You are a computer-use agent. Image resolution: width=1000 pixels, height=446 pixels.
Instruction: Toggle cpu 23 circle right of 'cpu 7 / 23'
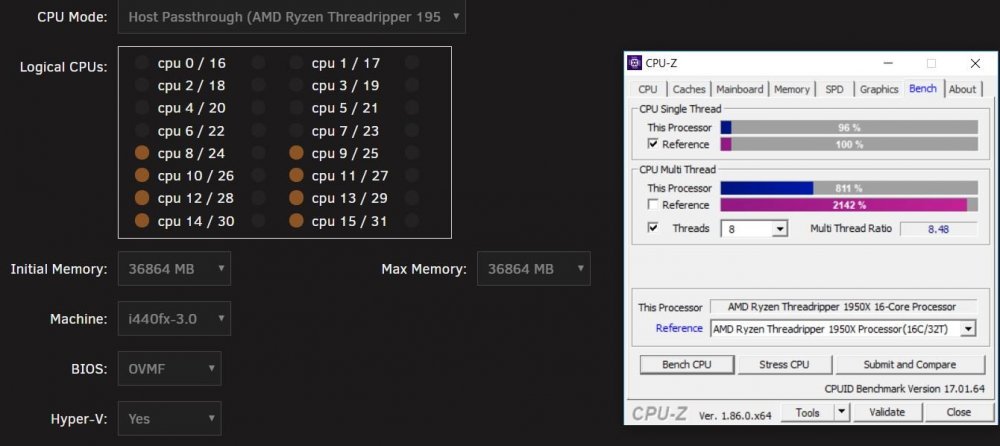(x=412, y=130)
